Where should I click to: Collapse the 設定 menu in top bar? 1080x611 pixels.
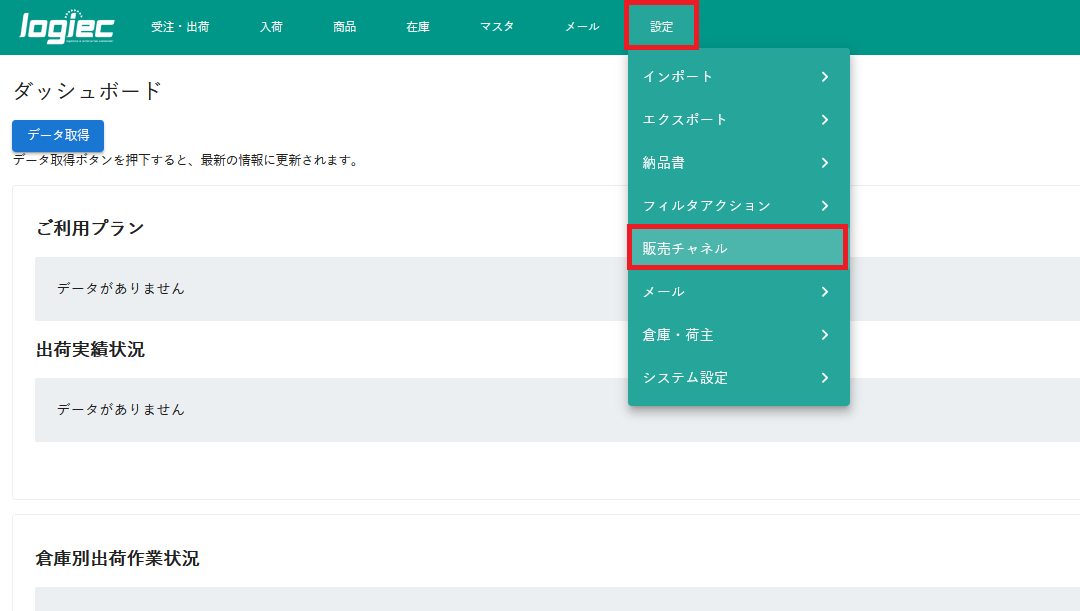pyautogui.click(x=661, y=27)
